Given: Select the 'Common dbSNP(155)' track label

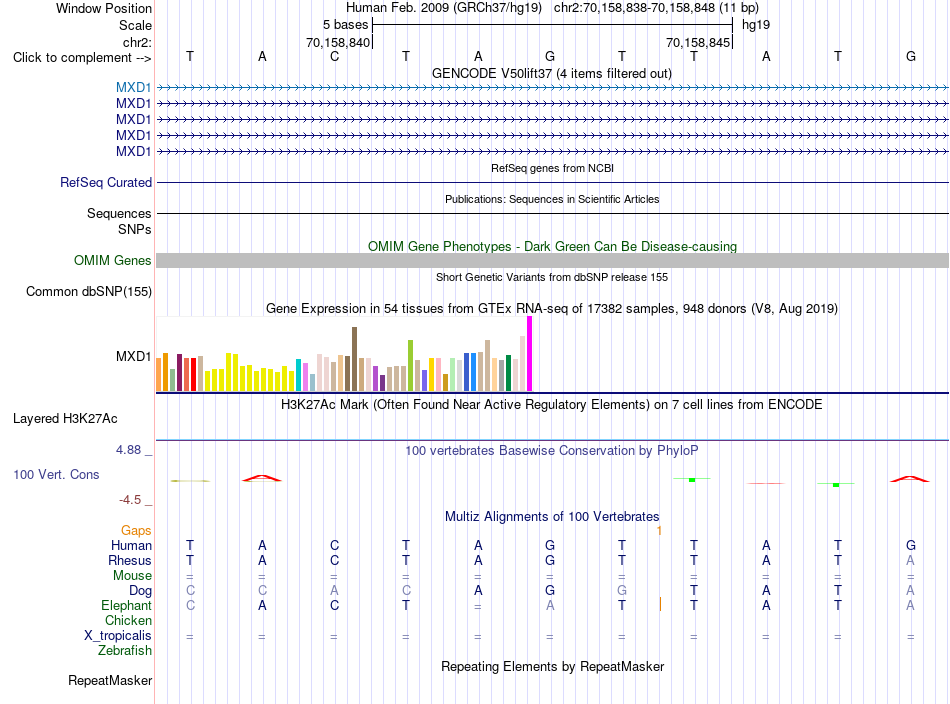Looking at the screenshot, I should (89, 291).
